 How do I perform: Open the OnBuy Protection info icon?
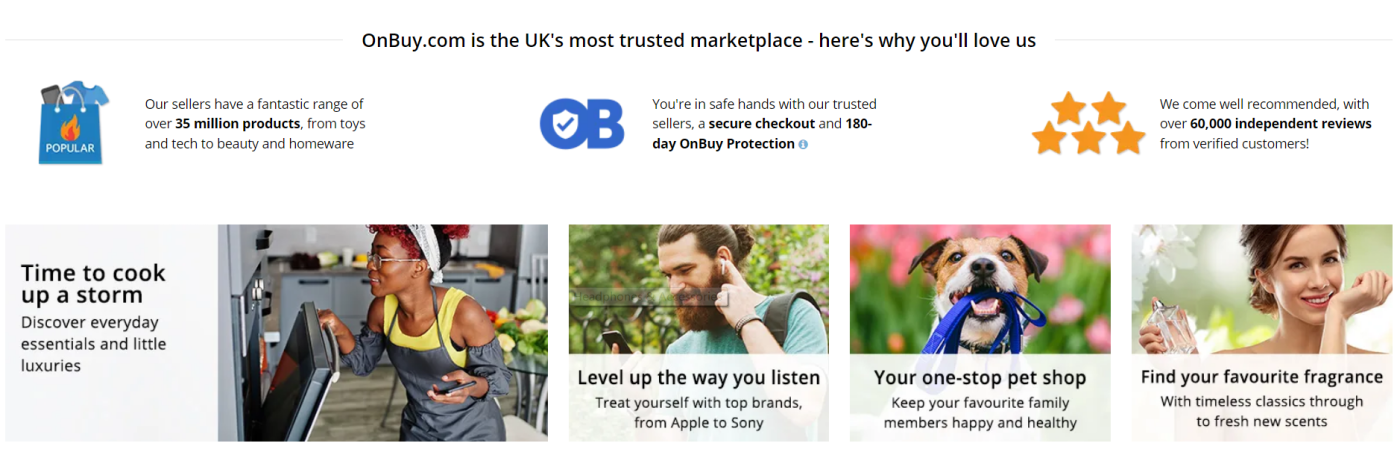[x=803, y=144]
